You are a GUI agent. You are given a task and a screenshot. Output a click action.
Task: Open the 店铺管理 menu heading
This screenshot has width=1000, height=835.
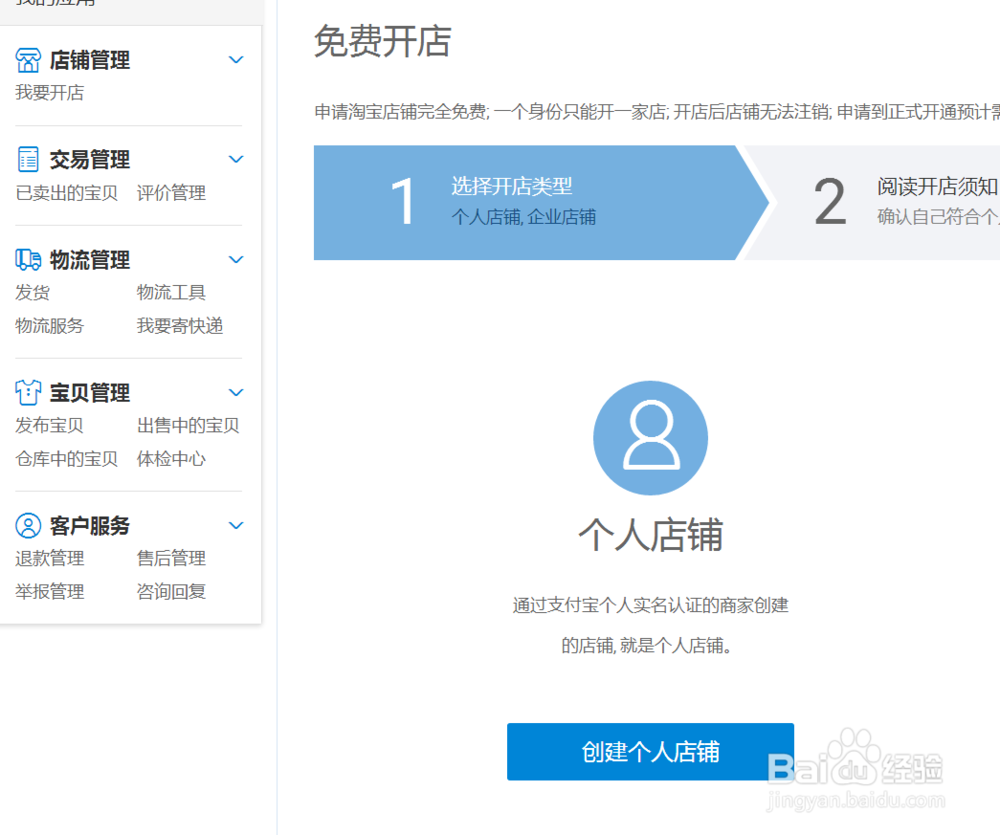(90, 61)
